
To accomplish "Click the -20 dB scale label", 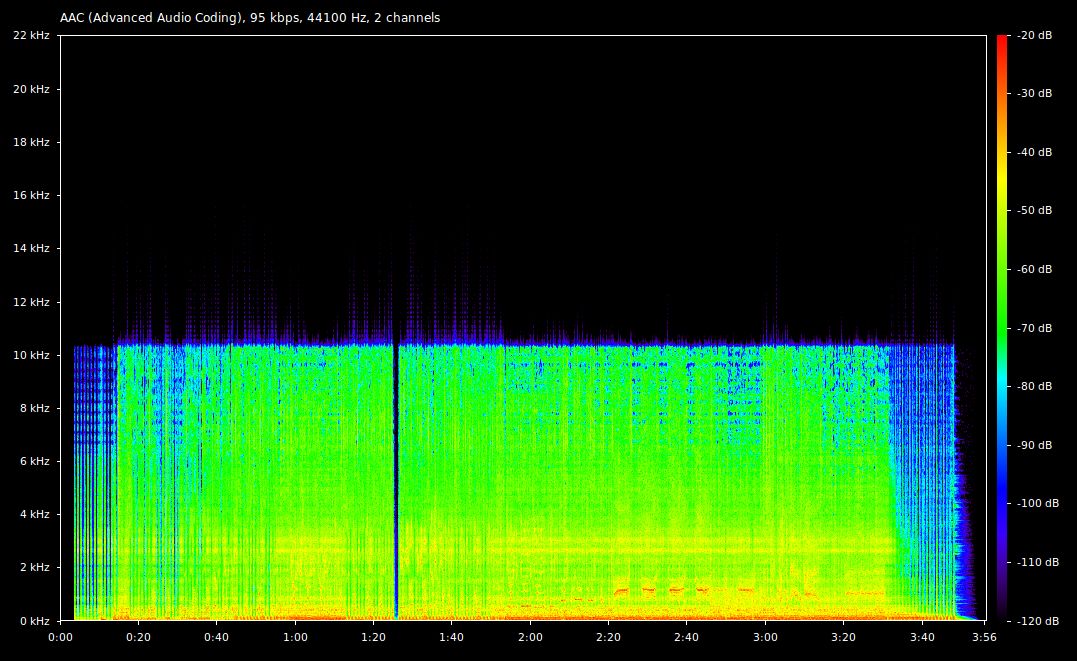I will (1034, 35).
